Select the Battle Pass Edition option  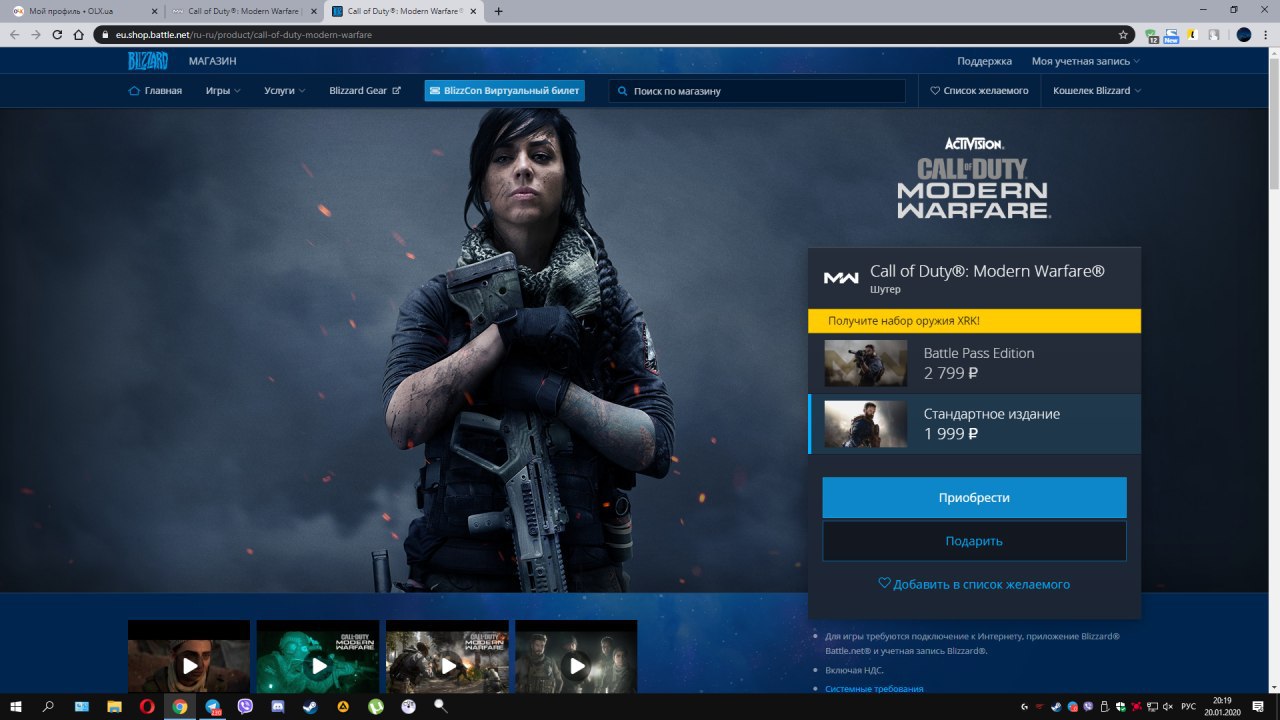tap(974, 363)
